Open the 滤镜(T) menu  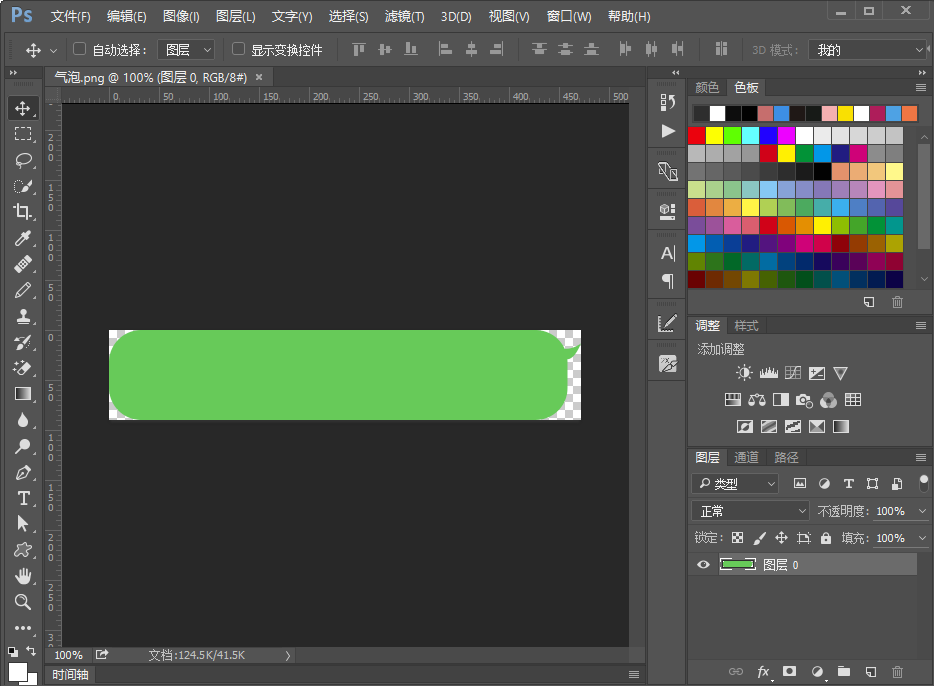coord(404,17)
